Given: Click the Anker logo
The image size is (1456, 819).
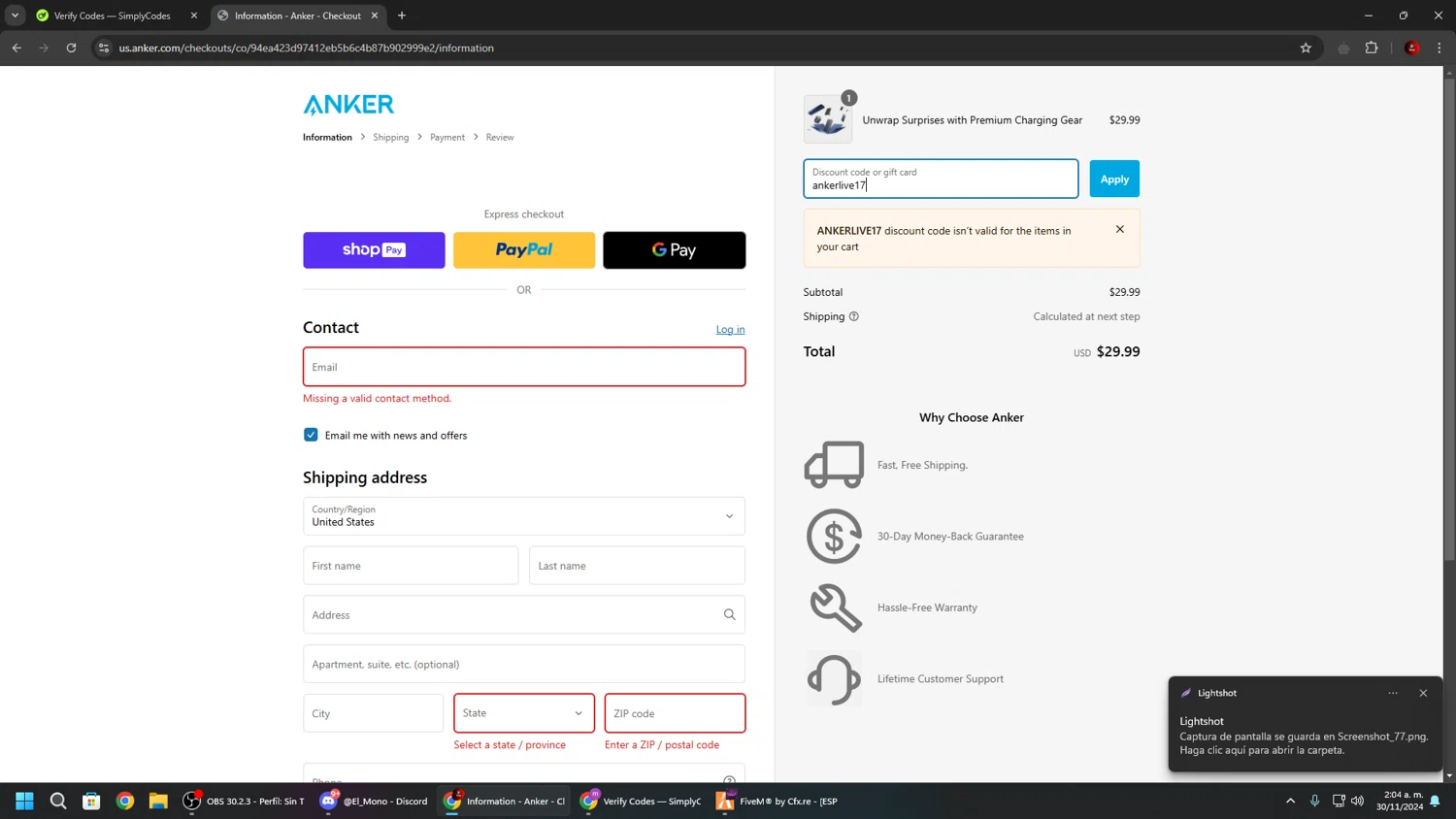Looking at the screenshot, I should pos(348,104).
